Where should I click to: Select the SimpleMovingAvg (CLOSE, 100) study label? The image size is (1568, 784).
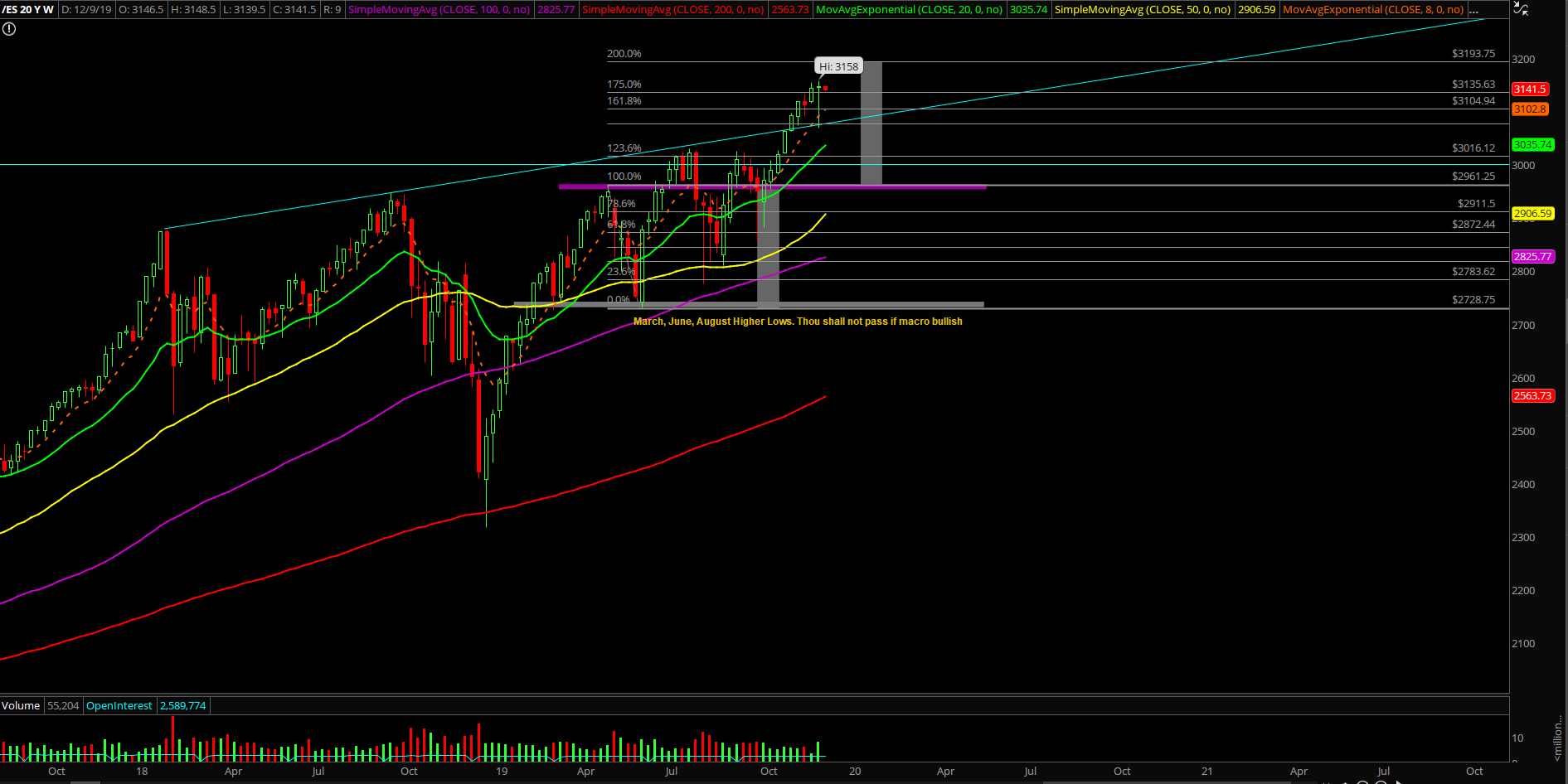pyautogui.click(x=439, y=10)
